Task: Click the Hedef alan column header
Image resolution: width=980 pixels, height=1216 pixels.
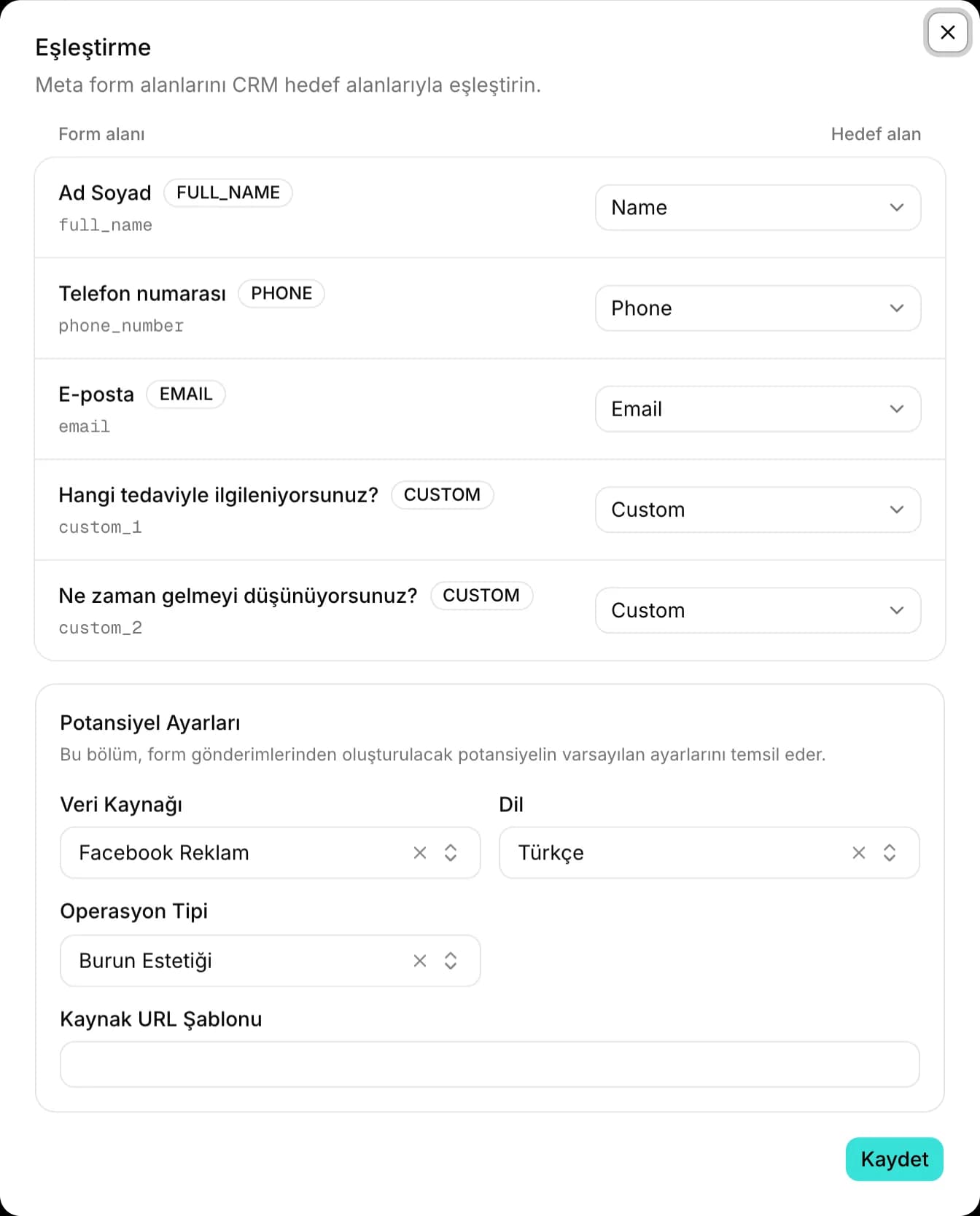Action: (876, 134)
